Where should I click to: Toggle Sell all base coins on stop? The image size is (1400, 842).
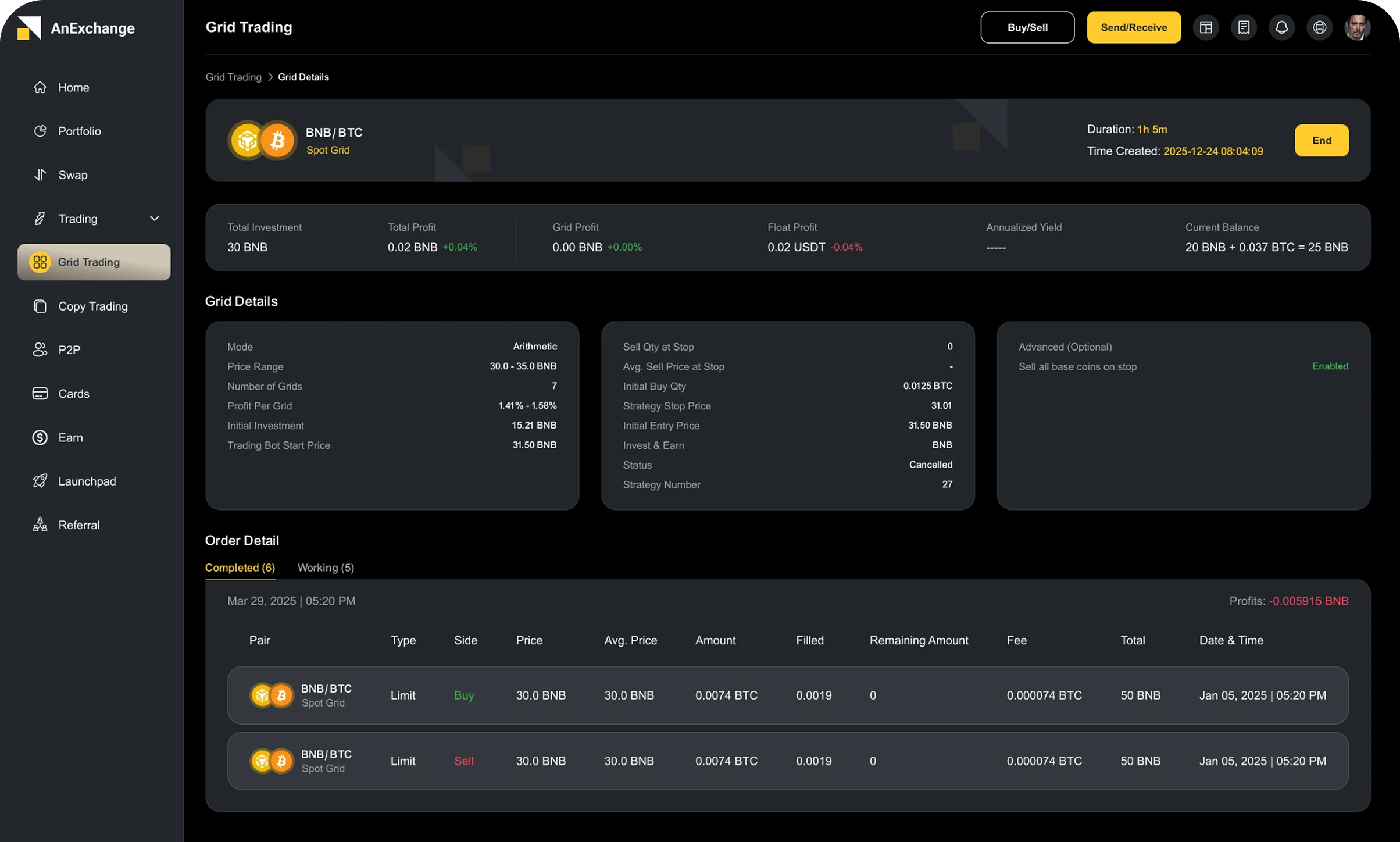tap(1331, 366)
